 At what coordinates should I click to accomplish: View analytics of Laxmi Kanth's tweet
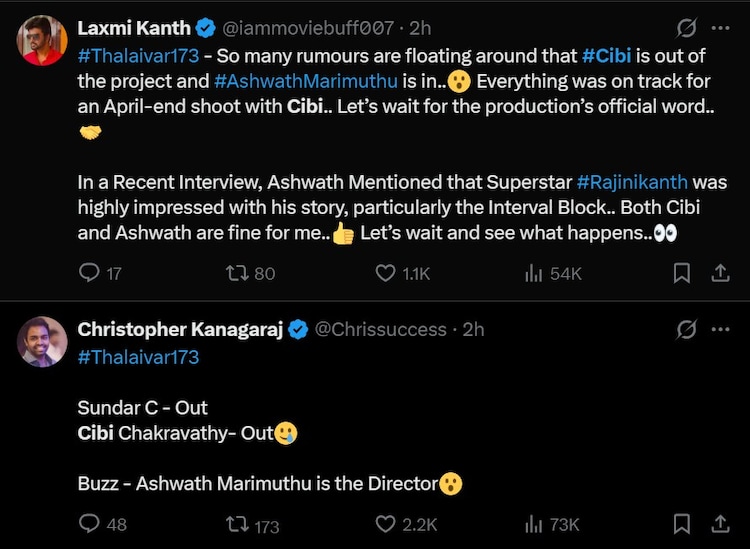click(534, 273)
